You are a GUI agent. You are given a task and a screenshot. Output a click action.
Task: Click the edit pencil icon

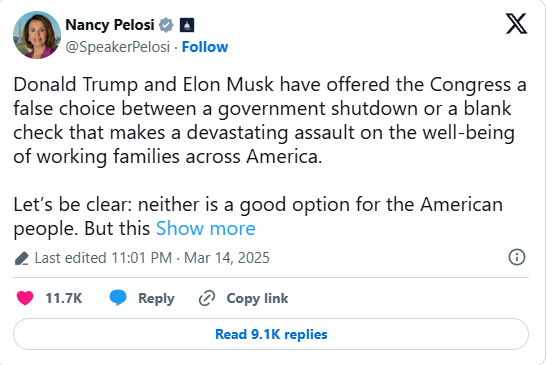coord(22,258)
